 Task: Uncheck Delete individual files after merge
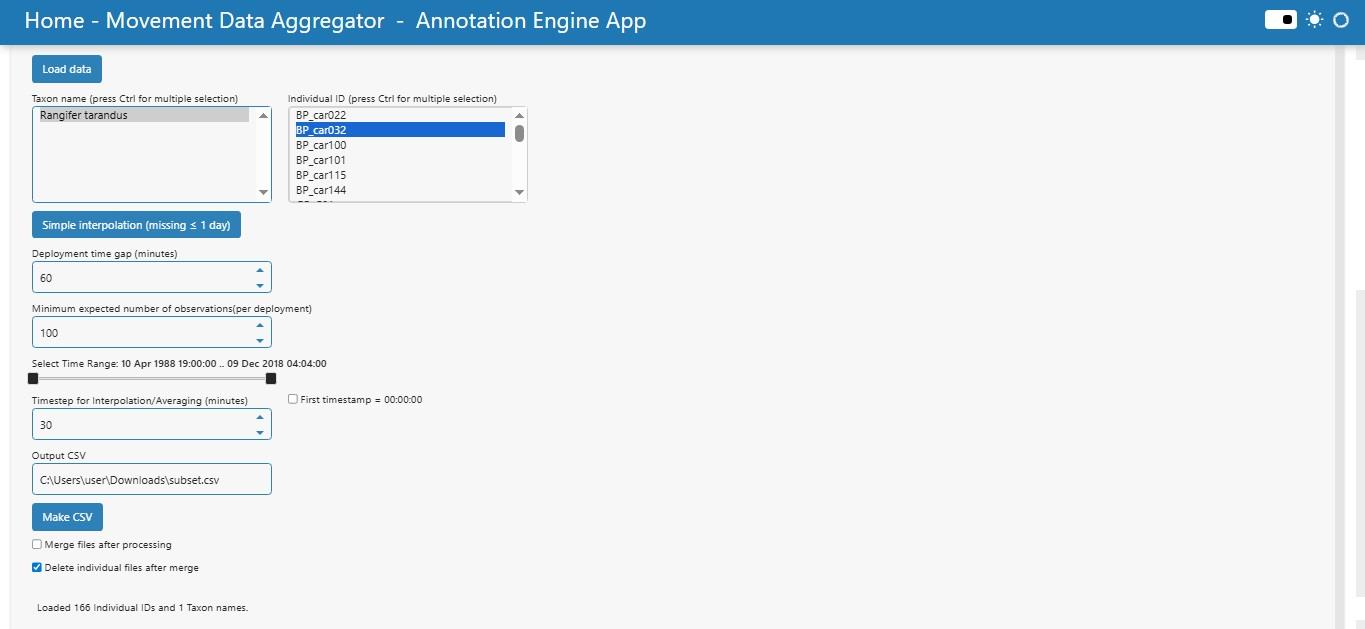pos(37,568)
